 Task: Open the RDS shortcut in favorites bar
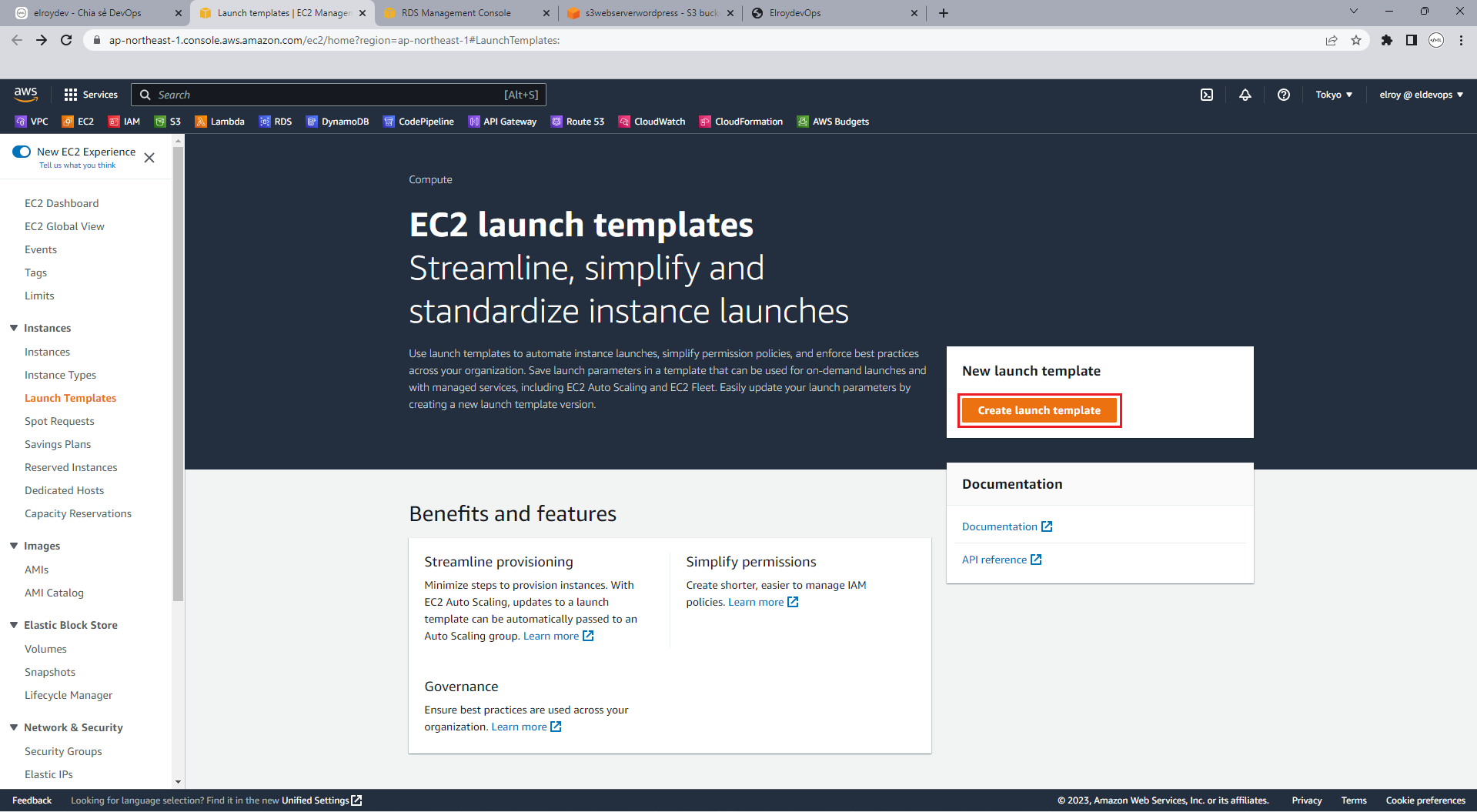click(276, 122)
